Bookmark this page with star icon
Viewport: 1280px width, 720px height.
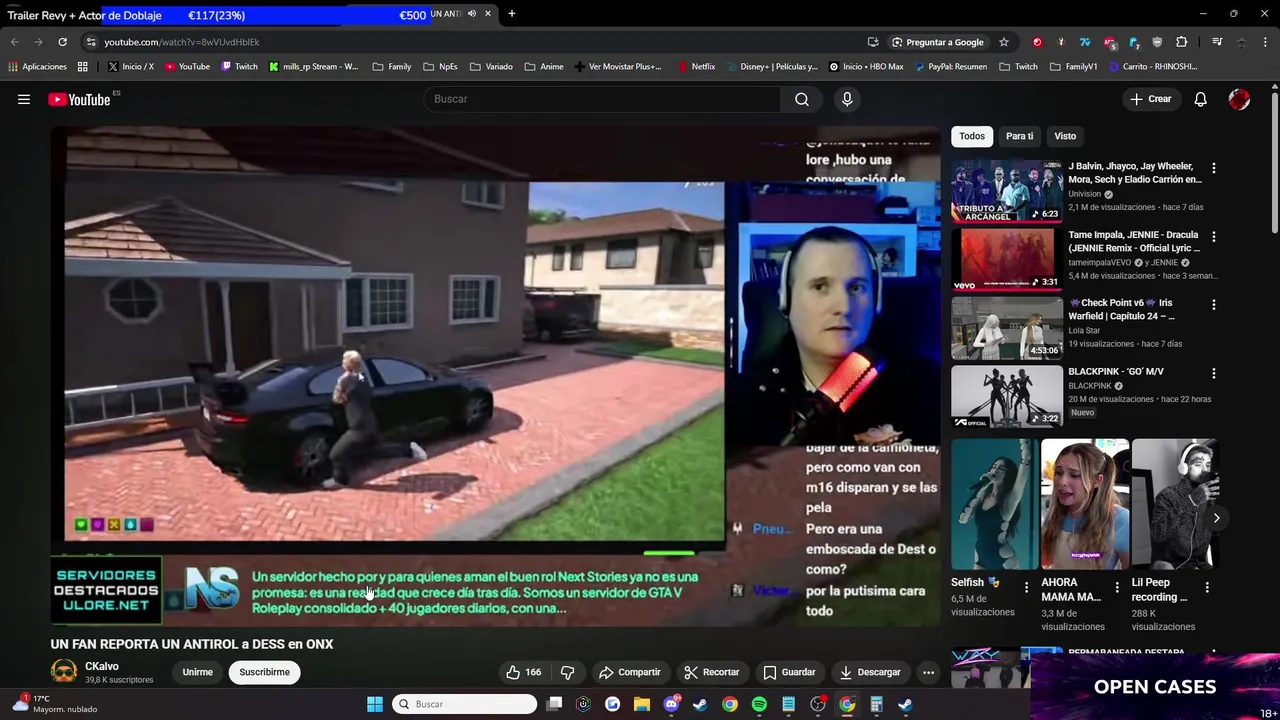pyautogui.click(x=1004, y=42)
